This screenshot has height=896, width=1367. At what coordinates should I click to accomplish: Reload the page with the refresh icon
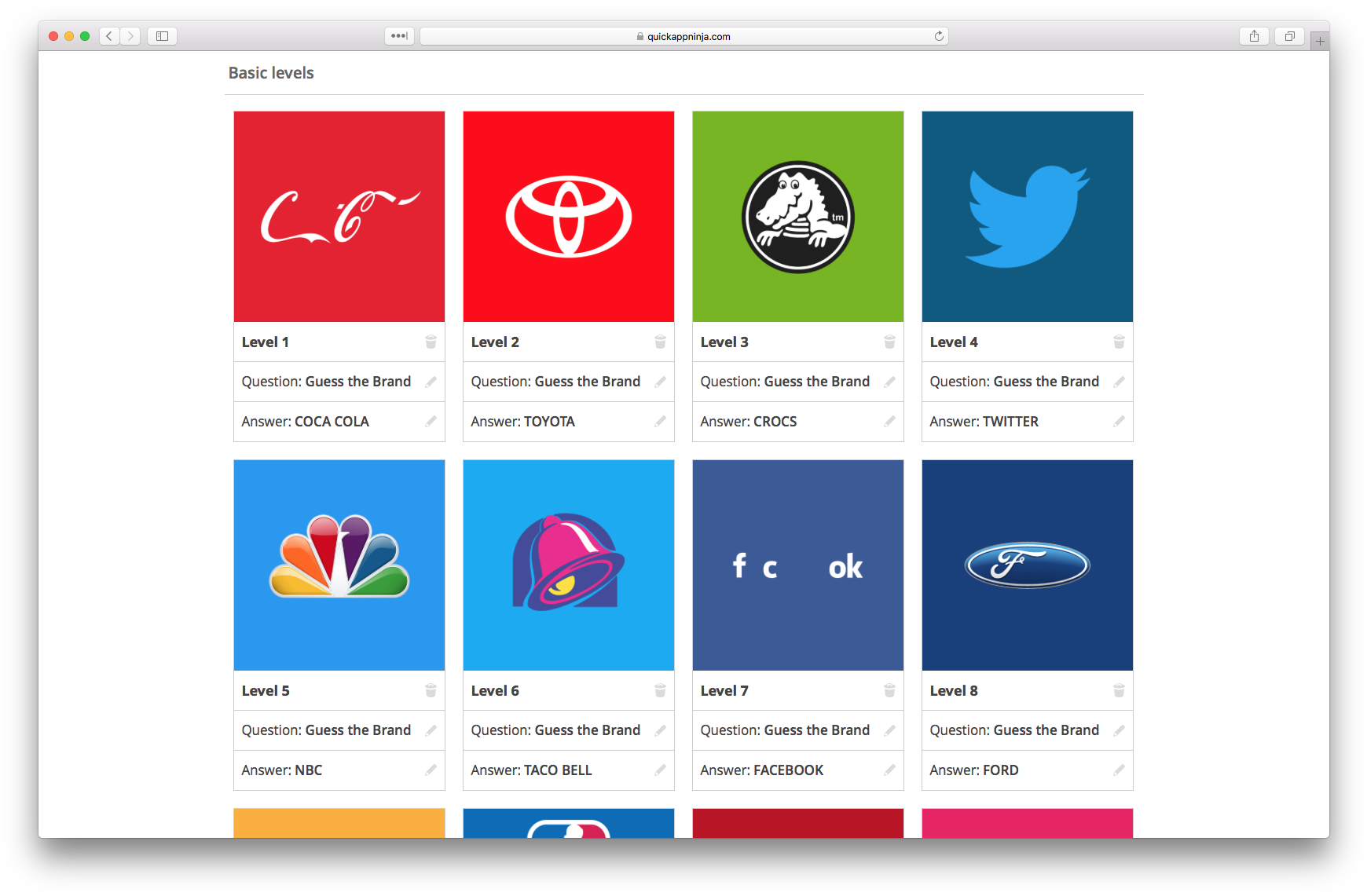939,36
